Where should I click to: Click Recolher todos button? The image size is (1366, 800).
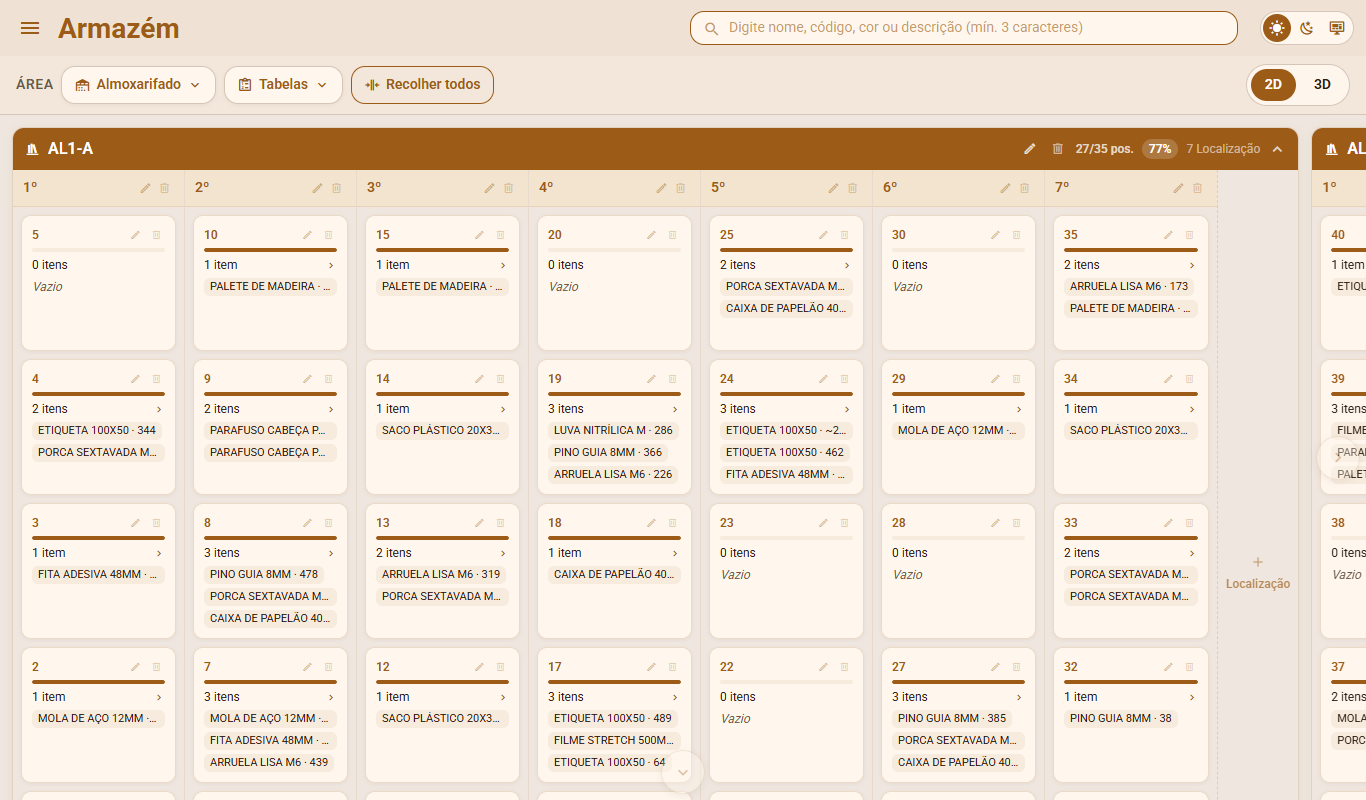click(x=422, y=85)
